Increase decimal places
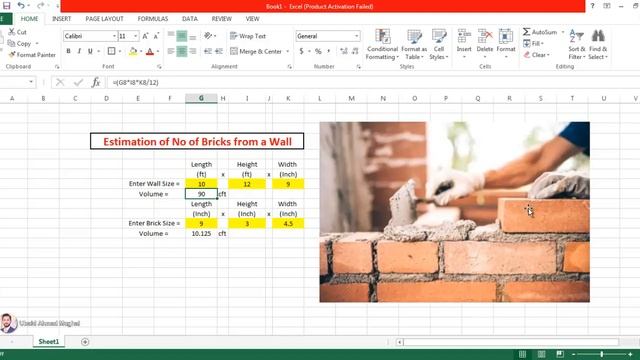Viewport: 640px width, 360px height. [344, 51]
